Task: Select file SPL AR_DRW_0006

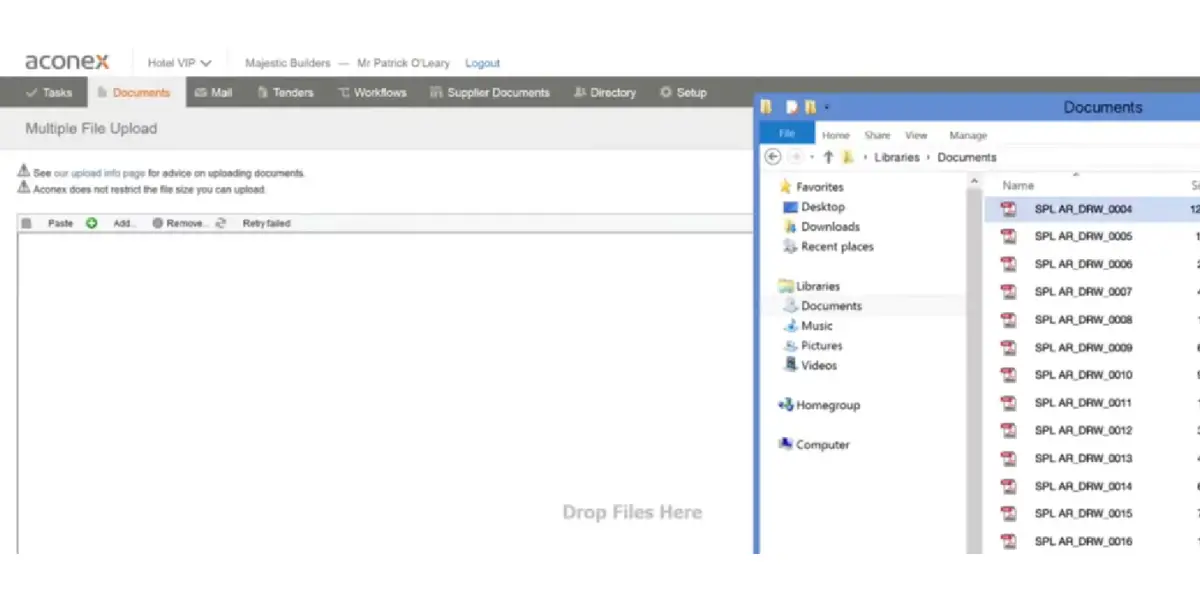Action: [1083, 265]
